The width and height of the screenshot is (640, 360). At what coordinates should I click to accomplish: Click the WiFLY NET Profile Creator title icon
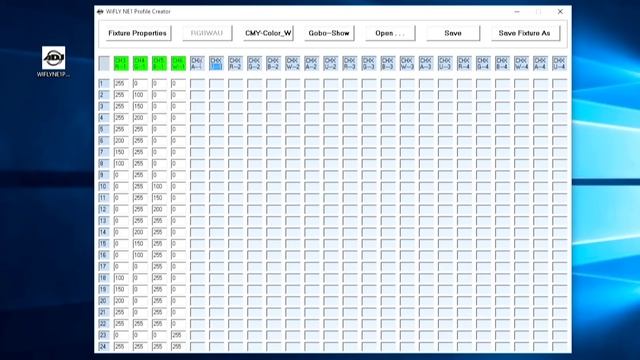pyautogui.click(x=100, y=12)
